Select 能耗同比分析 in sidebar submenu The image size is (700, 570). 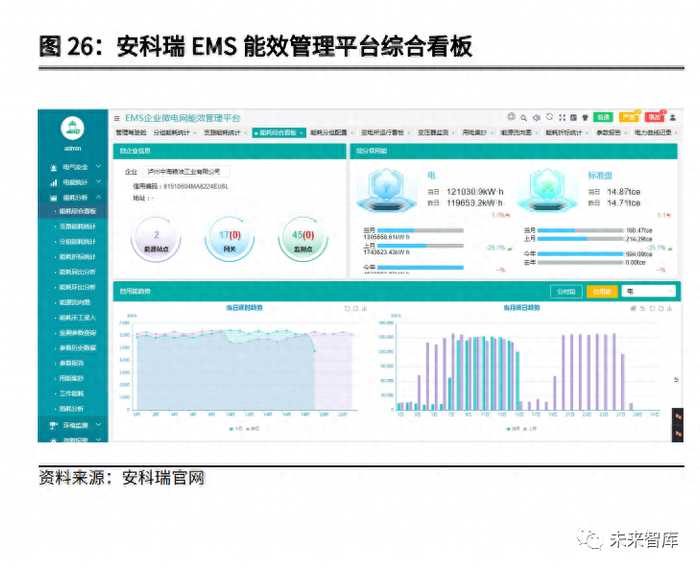[78, 272]
